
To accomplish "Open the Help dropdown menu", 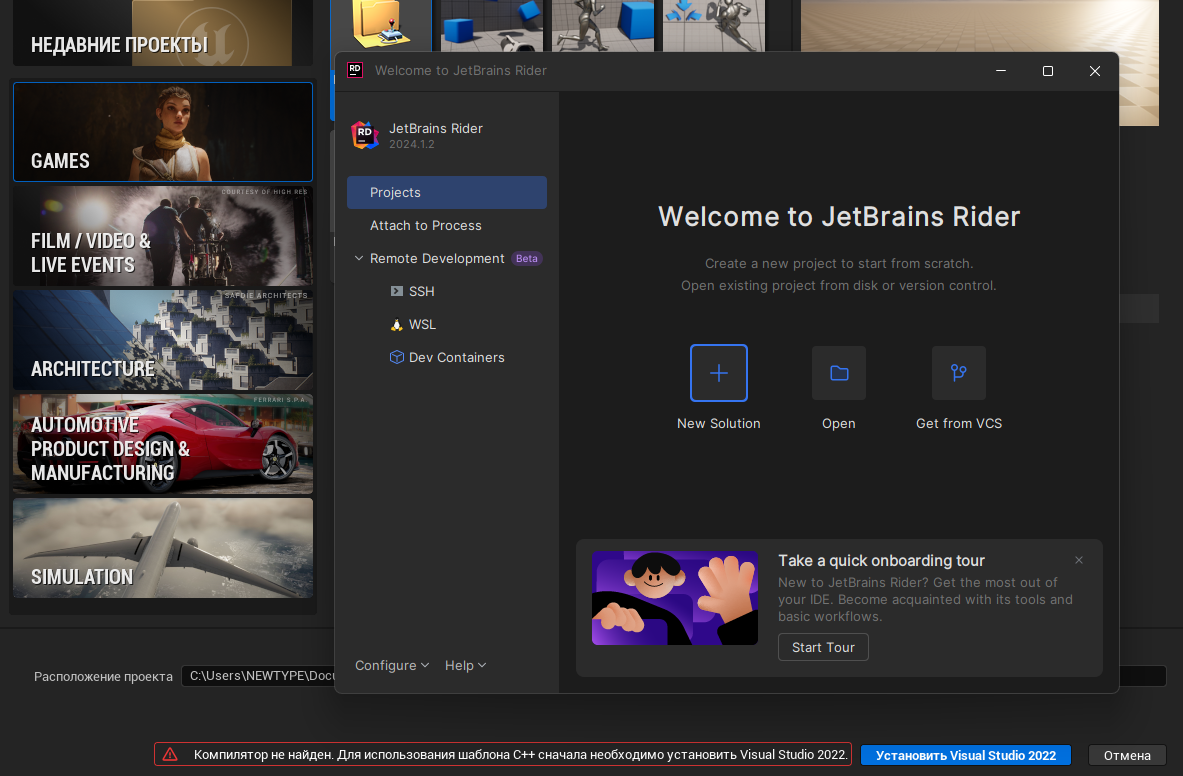I will click(x=465, y=665).
